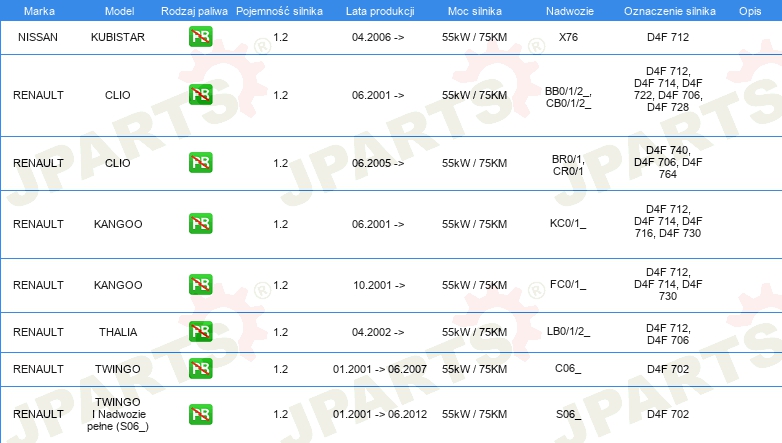This screenshot has height=443, width=782.
Task: Click CLIO in the 06.2001 row
Action: pos(118,95)
